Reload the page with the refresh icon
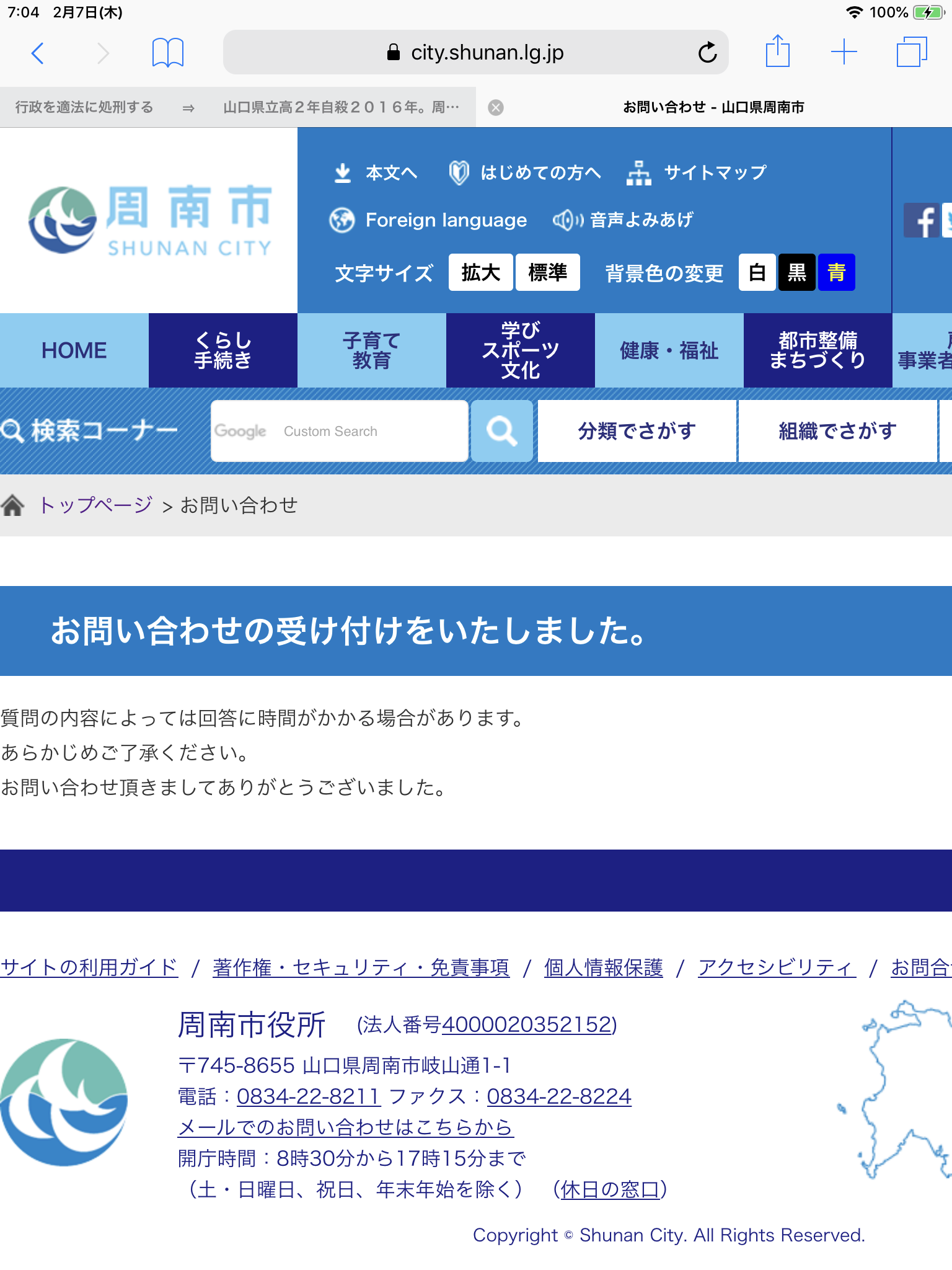The image size is (952, 1270). click(707, 53)
